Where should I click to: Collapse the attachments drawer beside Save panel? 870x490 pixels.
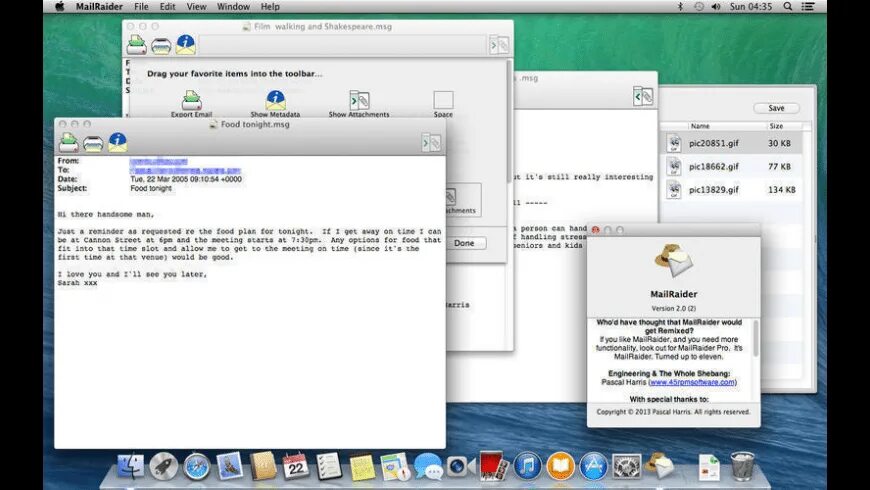[x=643, y=97]
